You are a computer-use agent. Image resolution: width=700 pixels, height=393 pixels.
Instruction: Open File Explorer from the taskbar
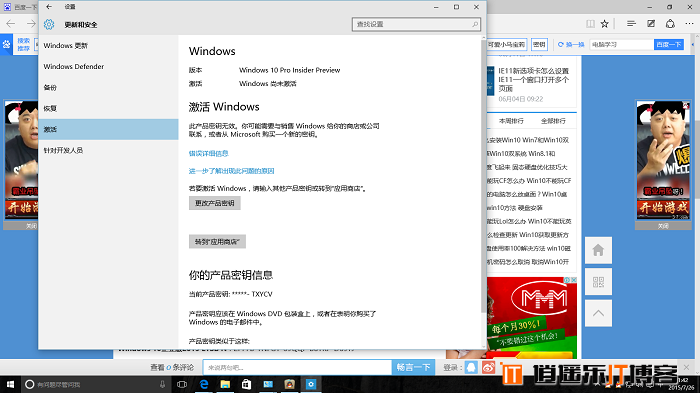[x=225, y=384]
